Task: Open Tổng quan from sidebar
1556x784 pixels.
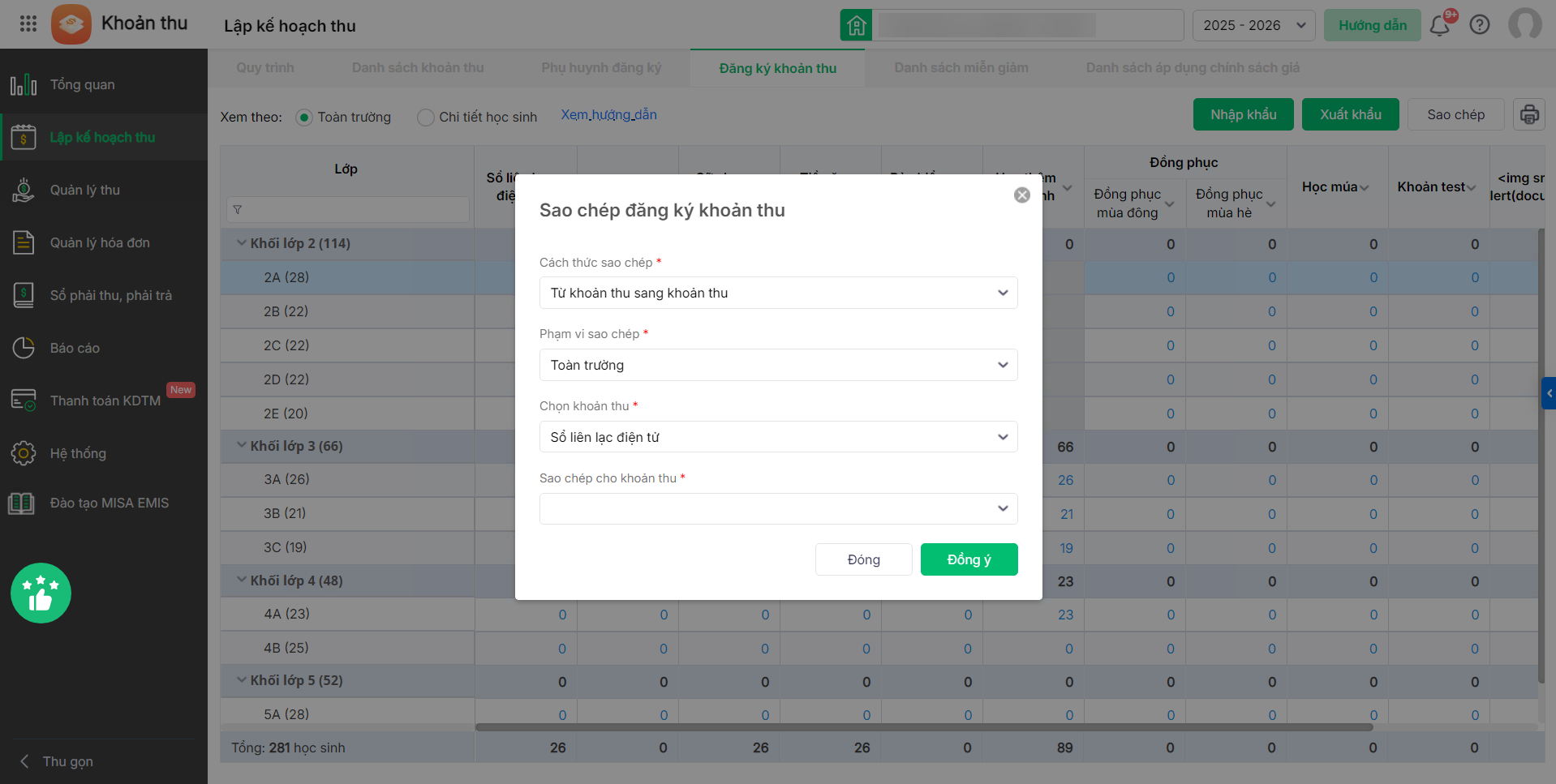Action: (82, 84)
